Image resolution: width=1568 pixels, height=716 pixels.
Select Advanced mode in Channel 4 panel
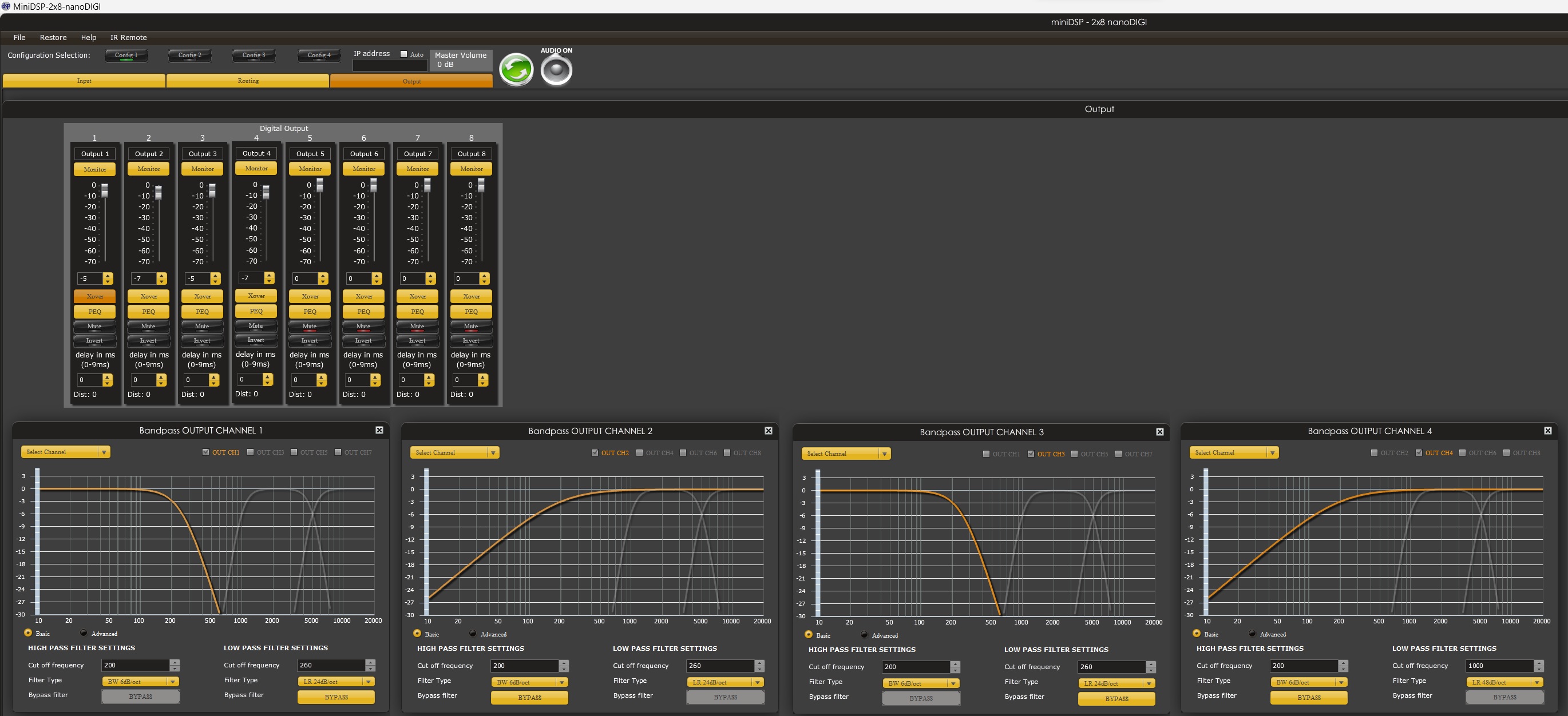tap(1252, 634)
